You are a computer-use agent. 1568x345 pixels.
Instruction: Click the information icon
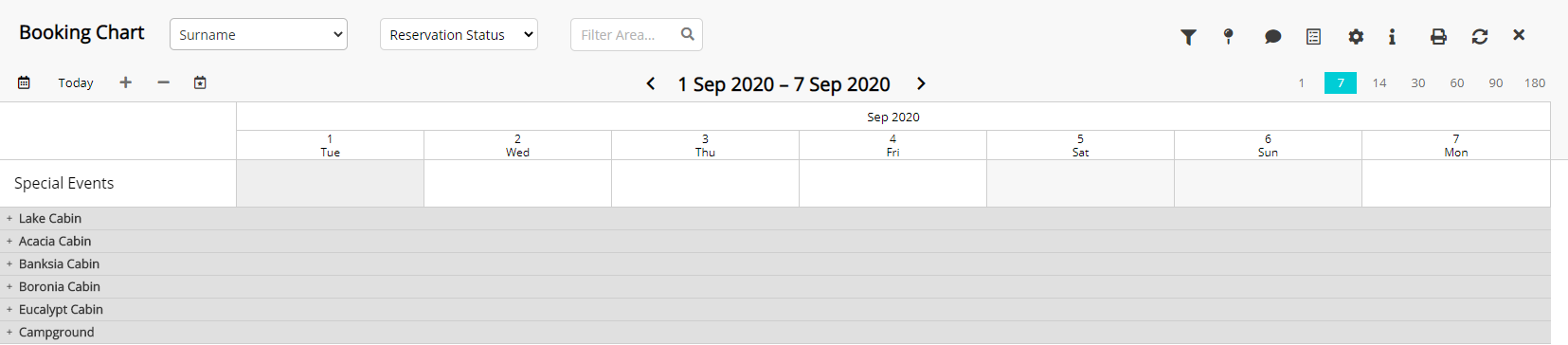[x=1392, y=36]
